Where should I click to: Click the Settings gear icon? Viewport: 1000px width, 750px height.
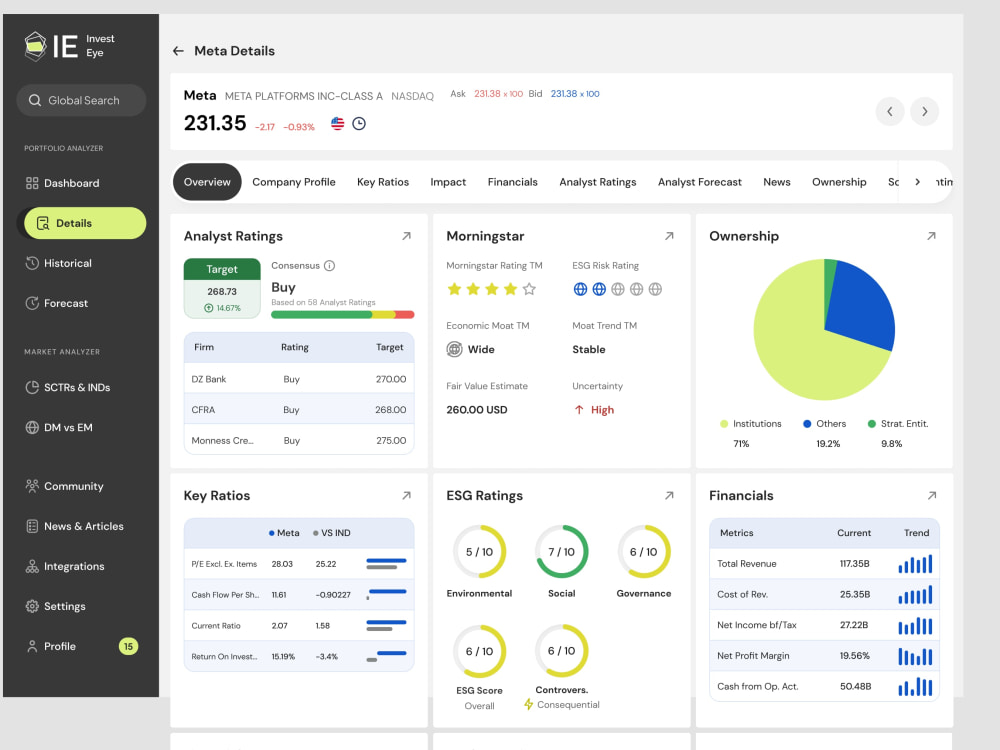click(x=32, y=606)
